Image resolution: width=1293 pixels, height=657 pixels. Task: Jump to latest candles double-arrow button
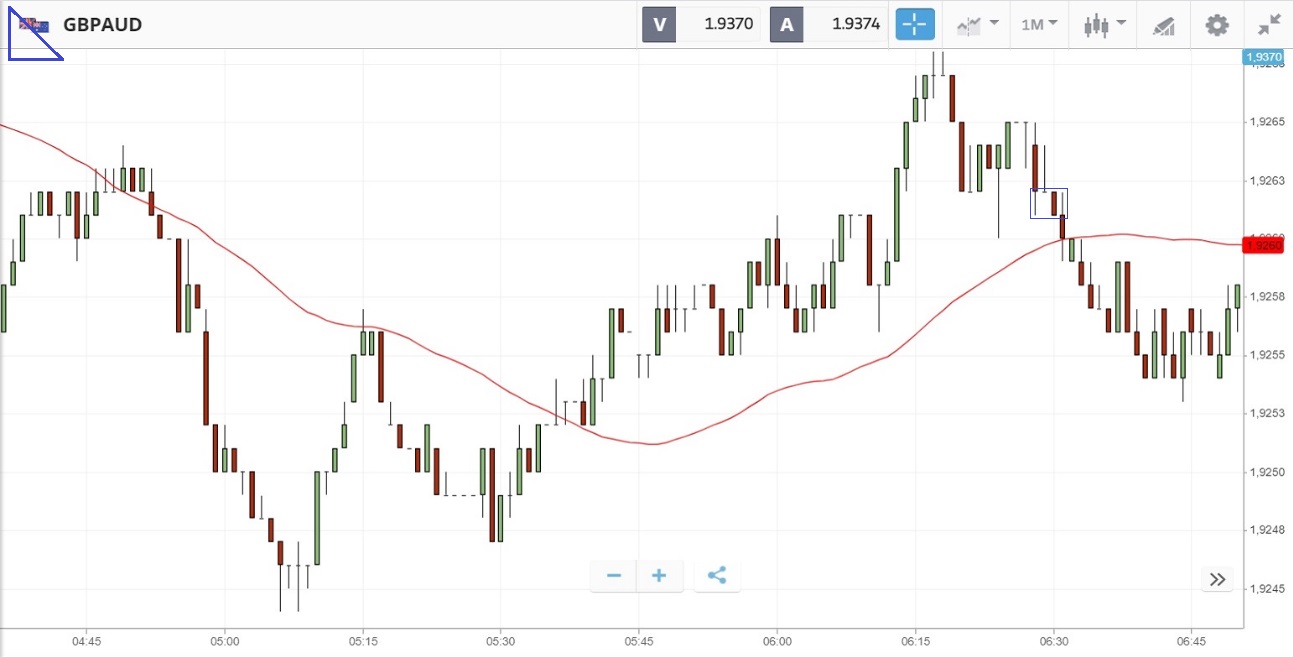(x=1217, y=579)
